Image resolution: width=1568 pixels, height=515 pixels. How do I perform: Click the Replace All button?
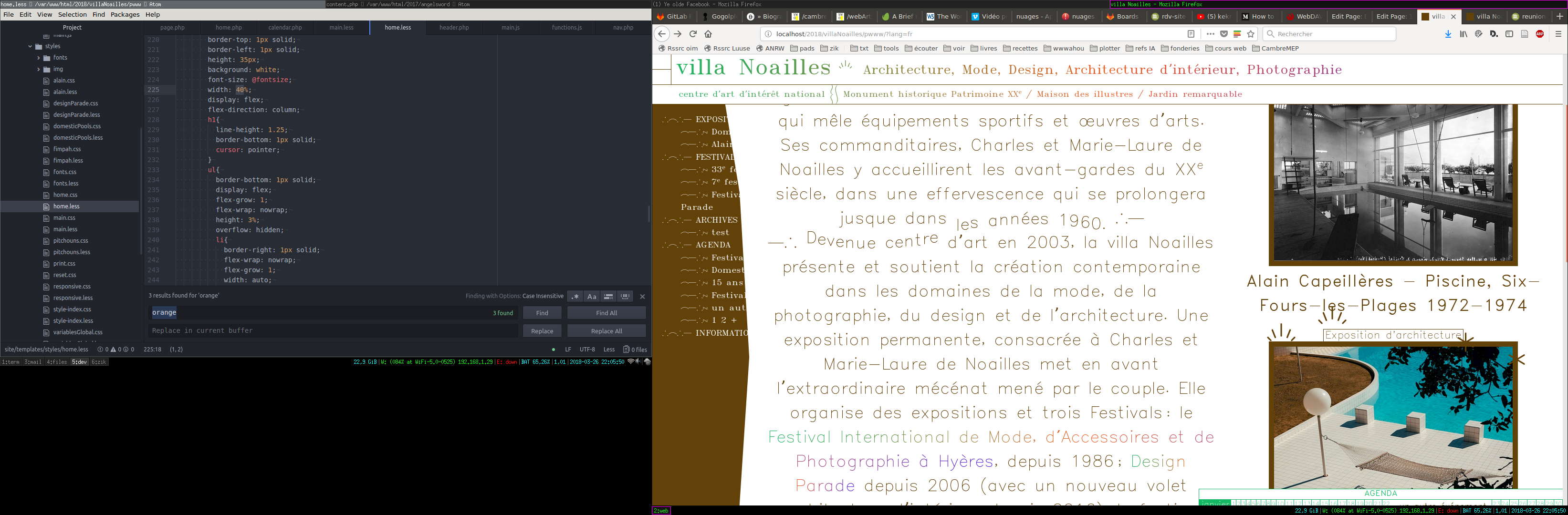pyautogui.click(x=606, y=331)
